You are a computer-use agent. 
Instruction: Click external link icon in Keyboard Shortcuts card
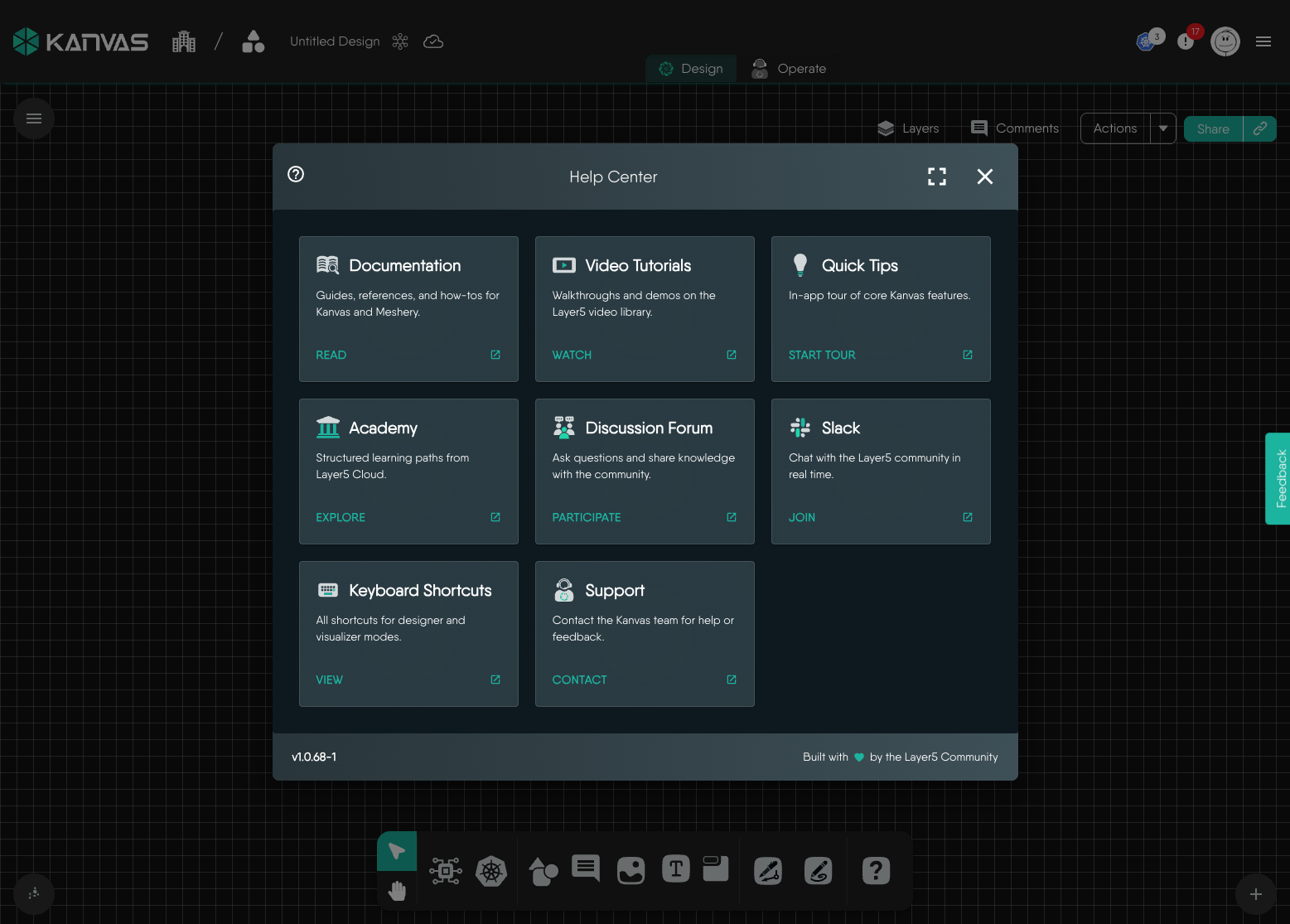(x=495, y=680)
